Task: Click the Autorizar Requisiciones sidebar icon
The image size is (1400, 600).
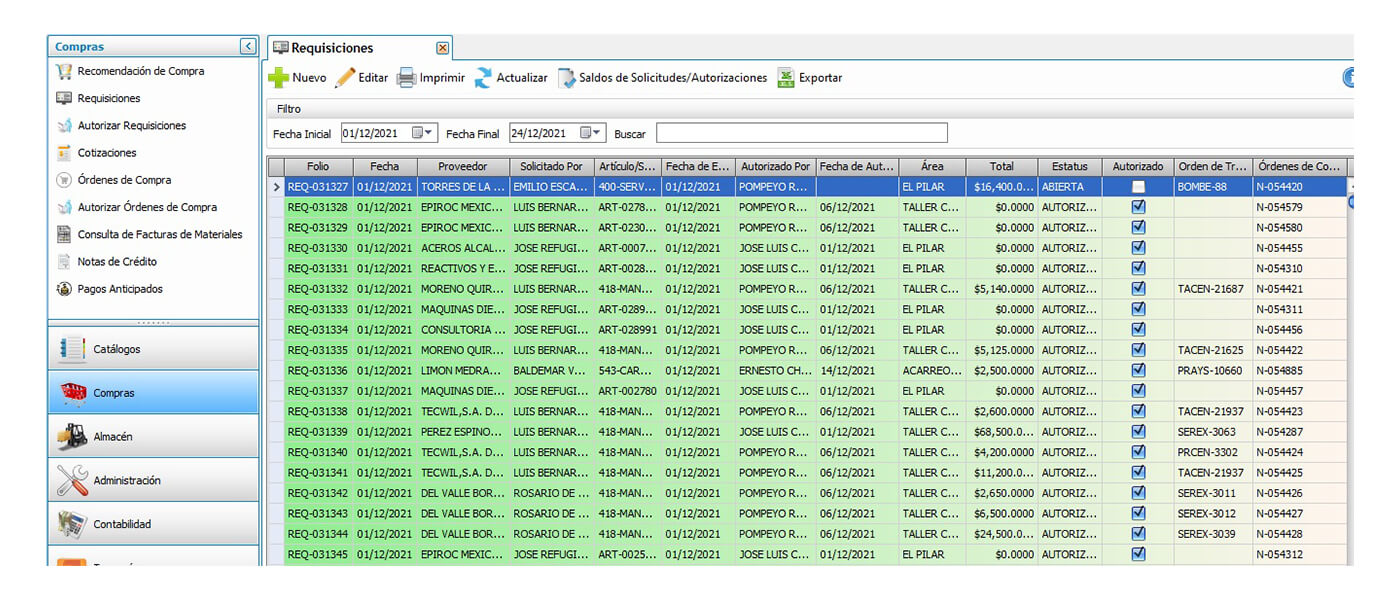Action: pyautogui.click(x=64, y=126)
